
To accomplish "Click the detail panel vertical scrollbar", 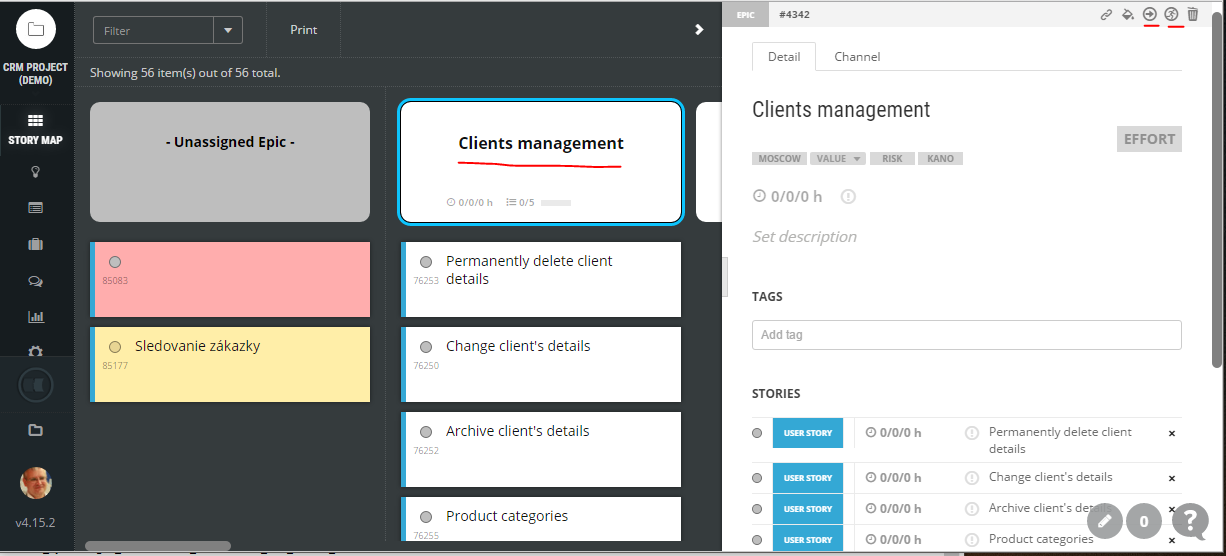I will [x=1217, y=190].
